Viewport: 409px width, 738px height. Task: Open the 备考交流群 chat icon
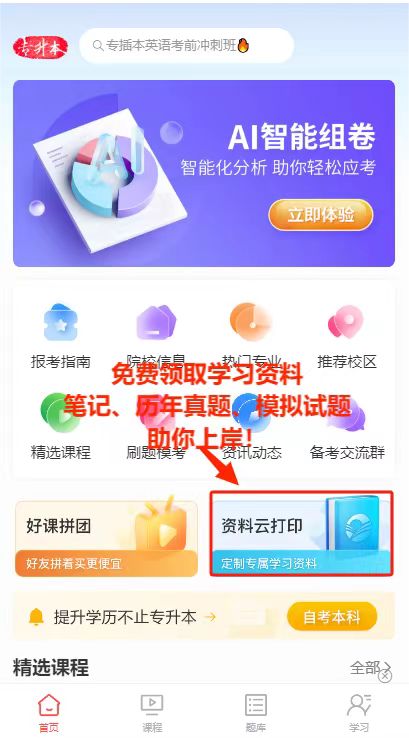tap(346, 415)
